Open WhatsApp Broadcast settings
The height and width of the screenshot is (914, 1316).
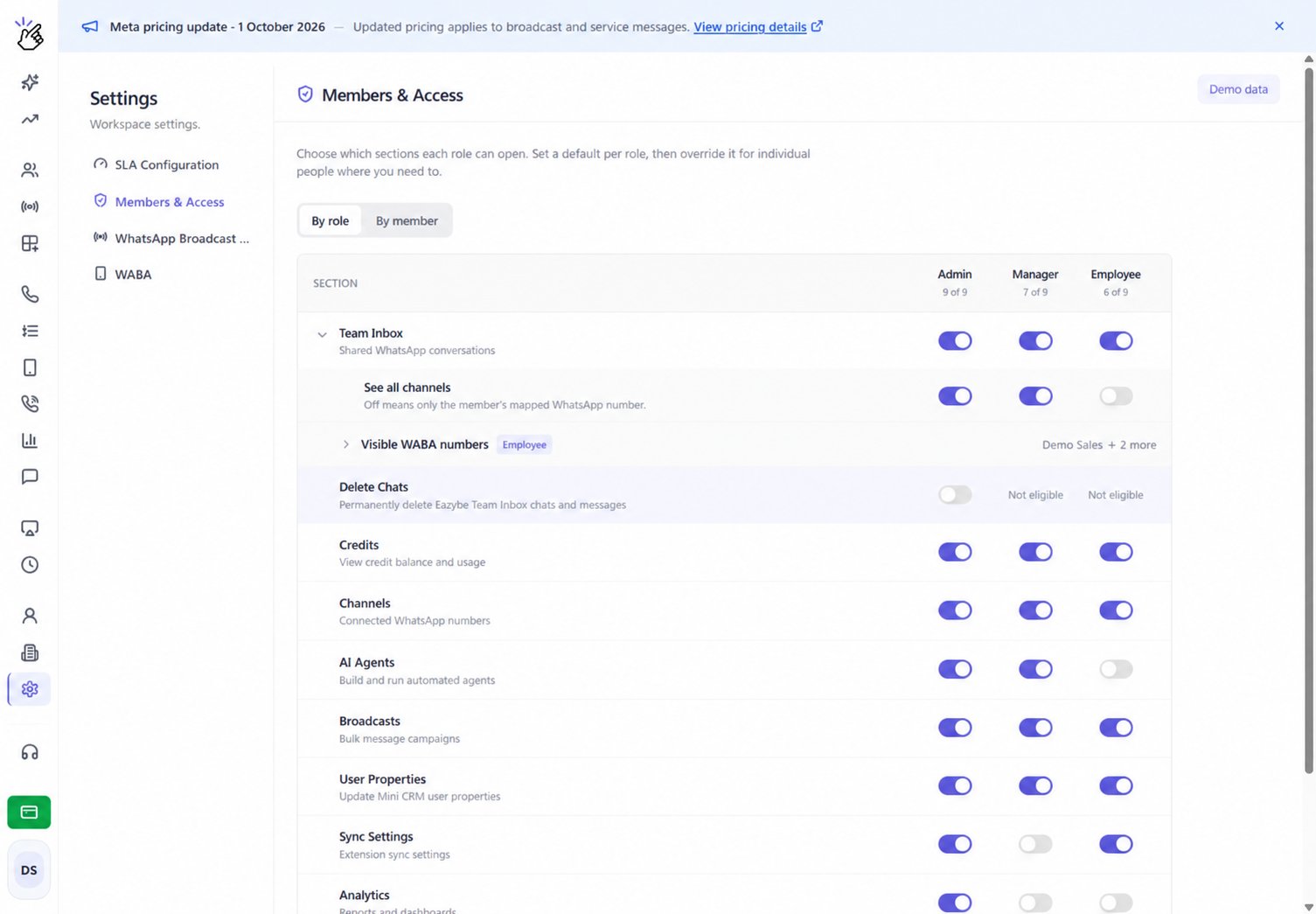[x=171, y=238]
